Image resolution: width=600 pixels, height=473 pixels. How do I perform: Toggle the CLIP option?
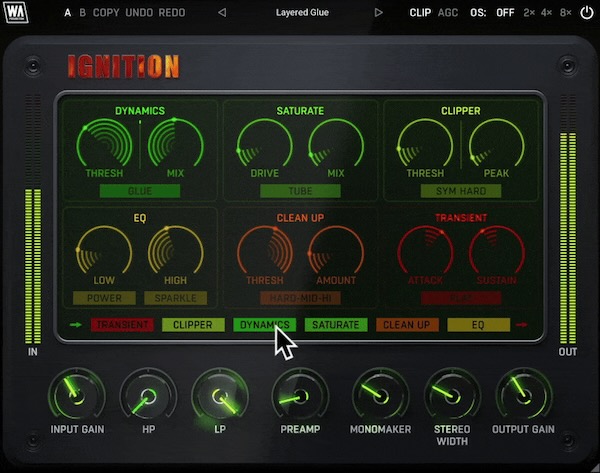point(420,13)
